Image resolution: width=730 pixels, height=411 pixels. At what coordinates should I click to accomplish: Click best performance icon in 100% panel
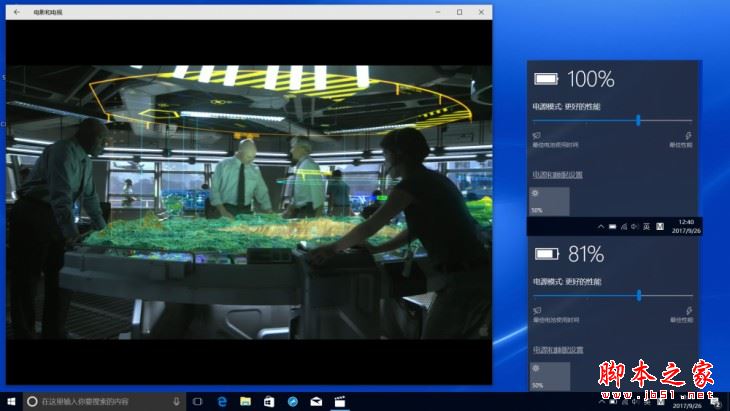[688, 135]
